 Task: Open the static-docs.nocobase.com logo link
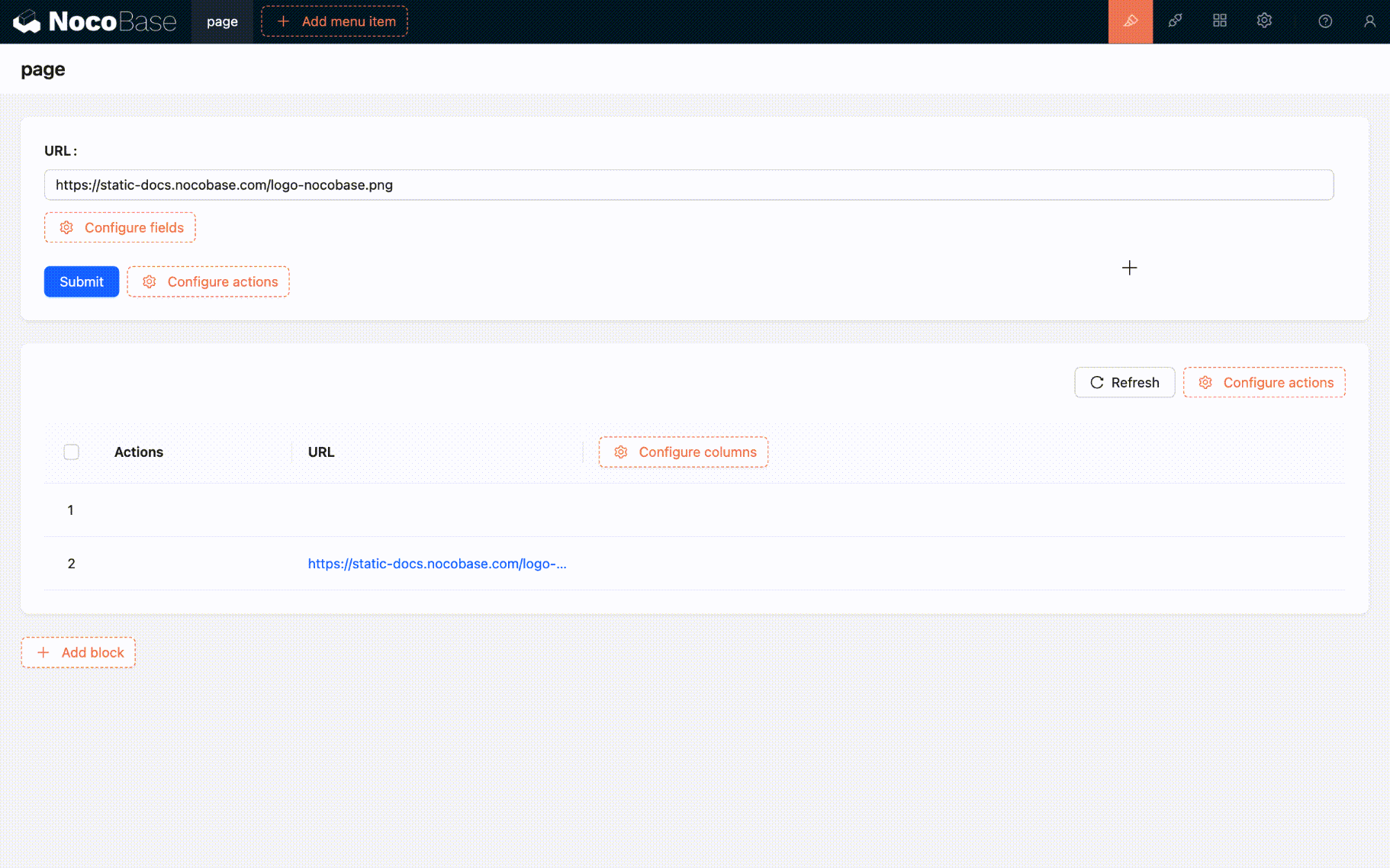[437, 564]
